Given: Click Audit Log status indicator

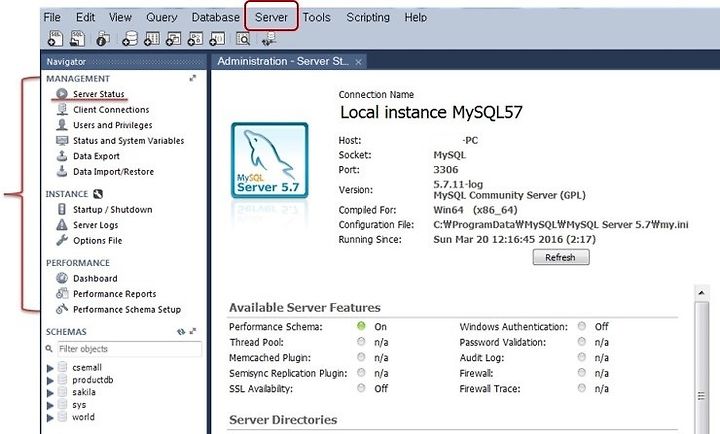Looking at the screenshot, I should pyautogui.click(x=582, y=357).
